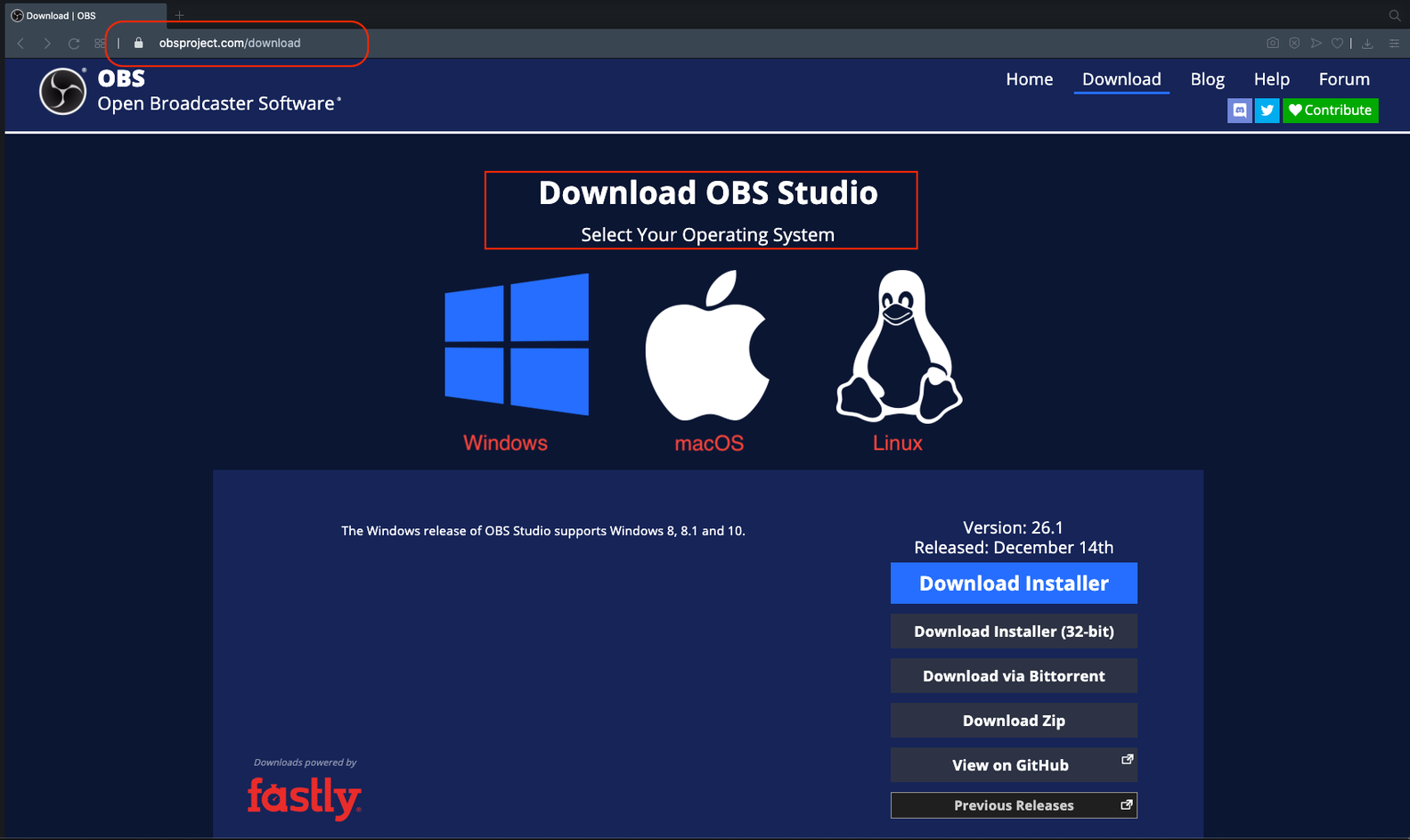Image resolution: width=1410 pixels, height=840 pixels.
Task: Click the blue Download Installer button
Action: 1014,583
